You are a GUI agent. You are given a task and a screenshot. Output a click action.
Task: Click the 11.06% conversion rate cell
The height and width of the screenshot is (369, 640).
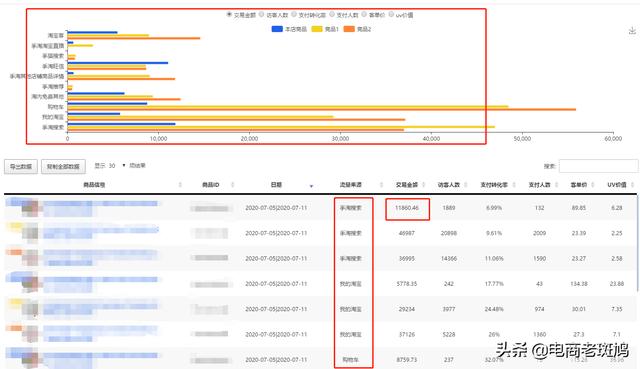[x=494, y=258]
